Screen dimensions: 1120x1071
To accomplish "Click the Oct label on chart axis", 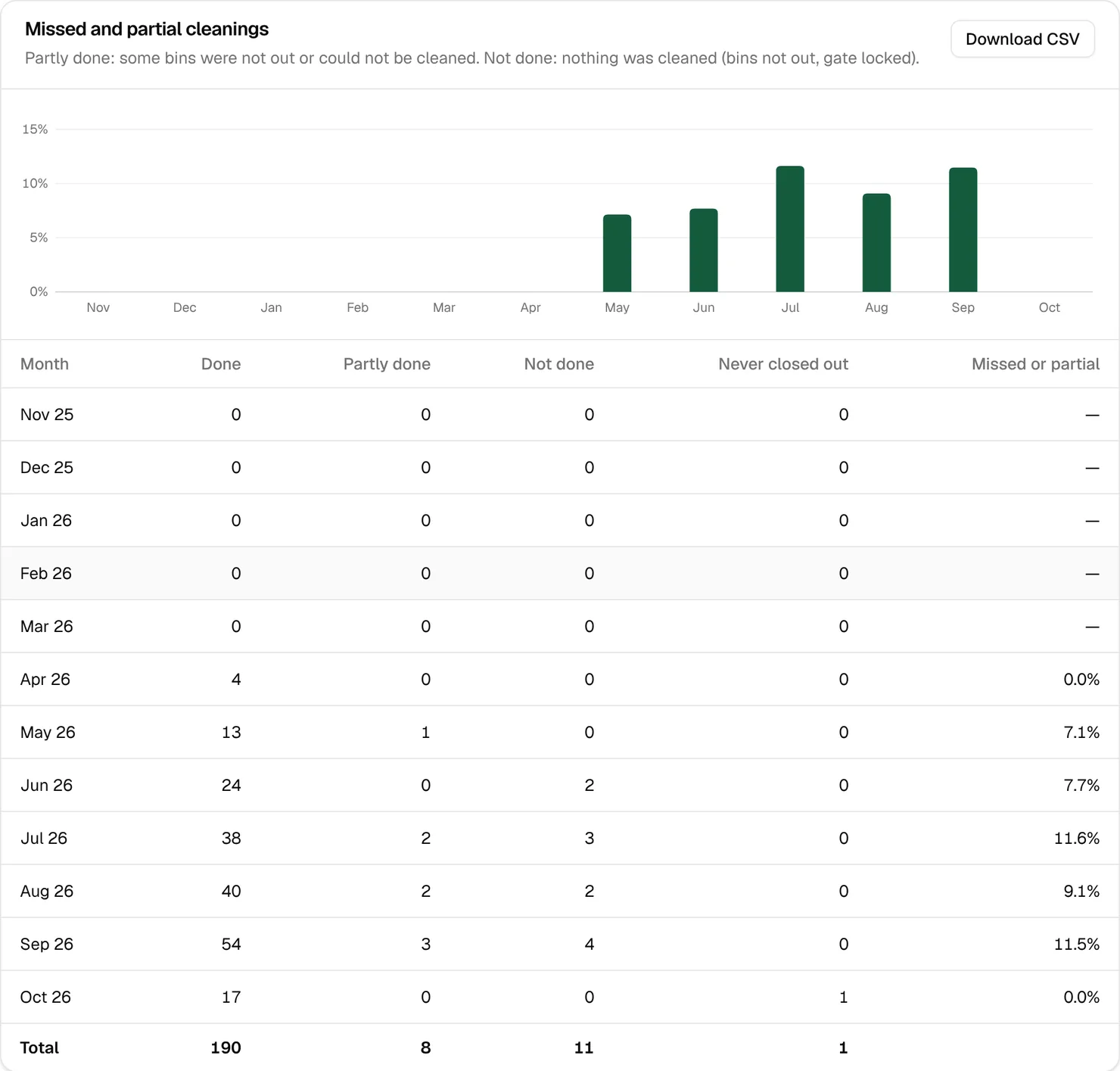I will 1049,307.
